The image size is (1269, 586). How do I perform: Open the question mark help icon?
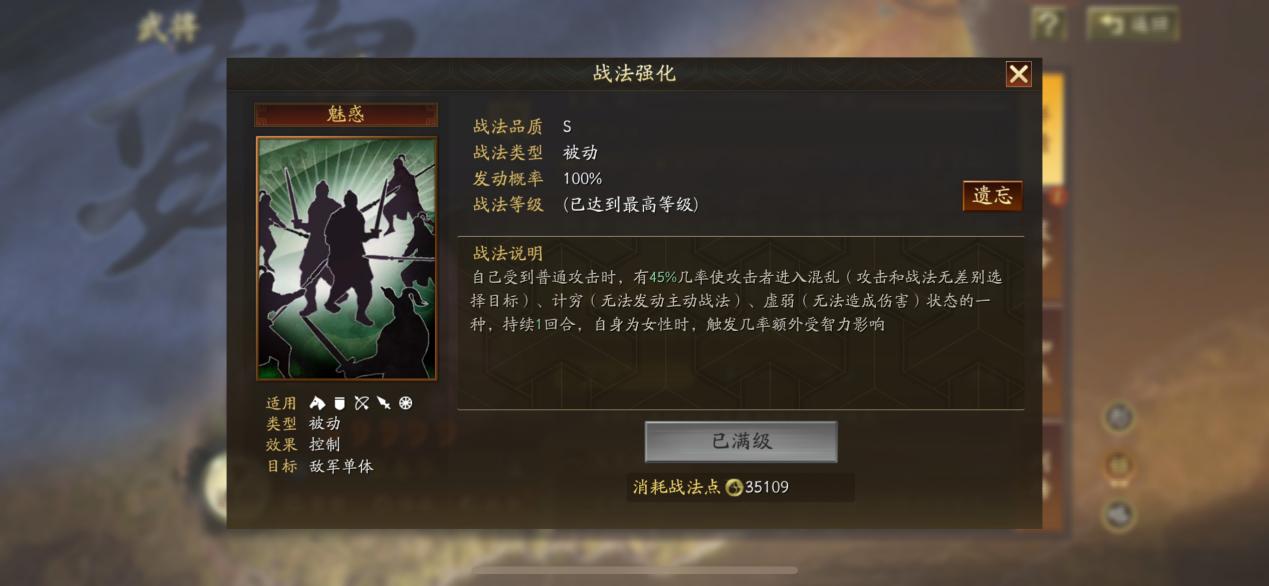[x=1048, y=24]
